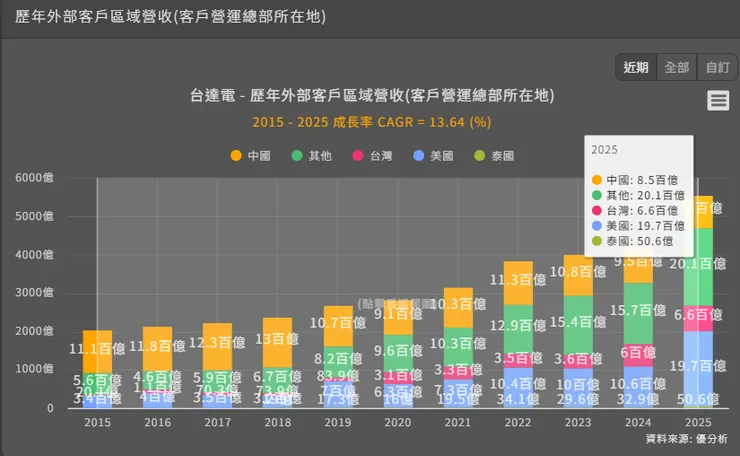
Task: Select the 近期 range tab
Action: tap(636, 67)
